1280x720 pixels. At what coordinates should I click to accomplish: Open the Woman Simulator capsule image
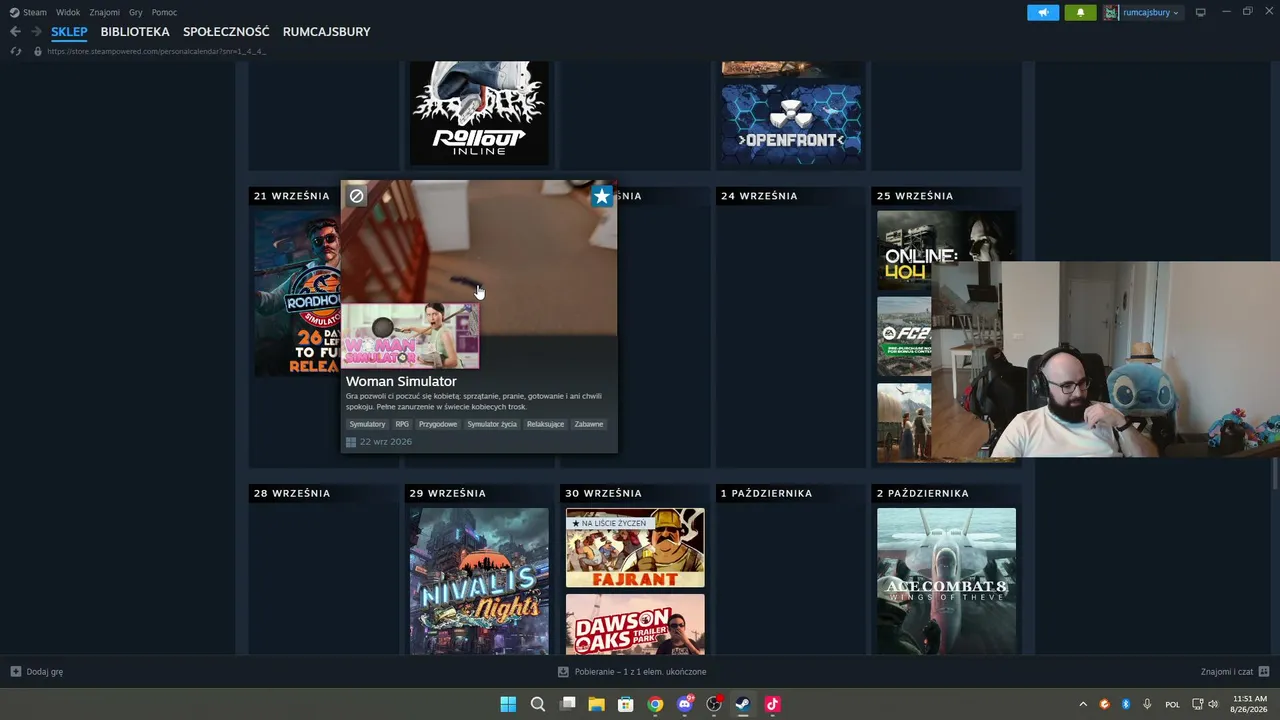[410, 336]
